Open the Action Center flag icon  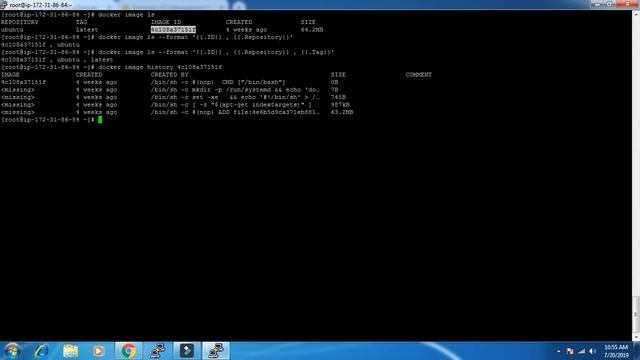[570, 351]
